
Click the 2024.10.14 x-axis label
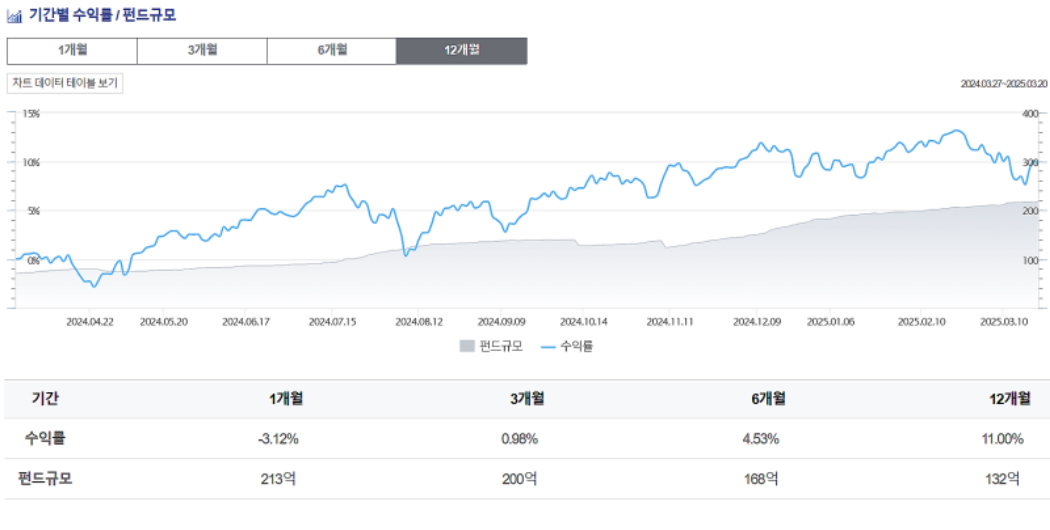click(x=584, y=322)
